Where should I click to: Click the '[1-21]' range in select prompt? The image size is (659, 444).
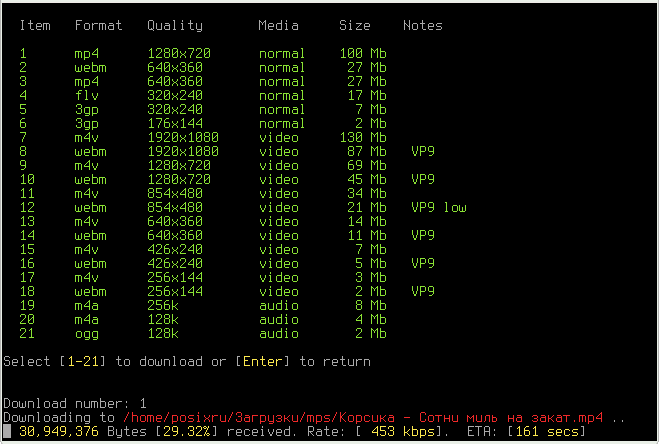(x=82, y=362)
